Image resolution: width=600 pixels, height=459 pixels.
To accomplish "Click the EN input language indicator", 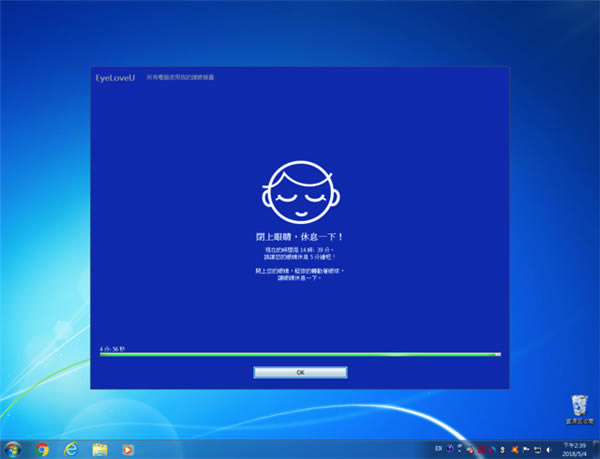I will tap(439, 449).
